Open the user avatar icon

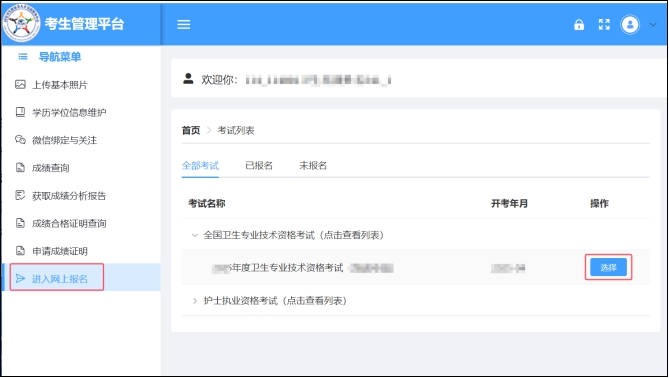[630, 24]
